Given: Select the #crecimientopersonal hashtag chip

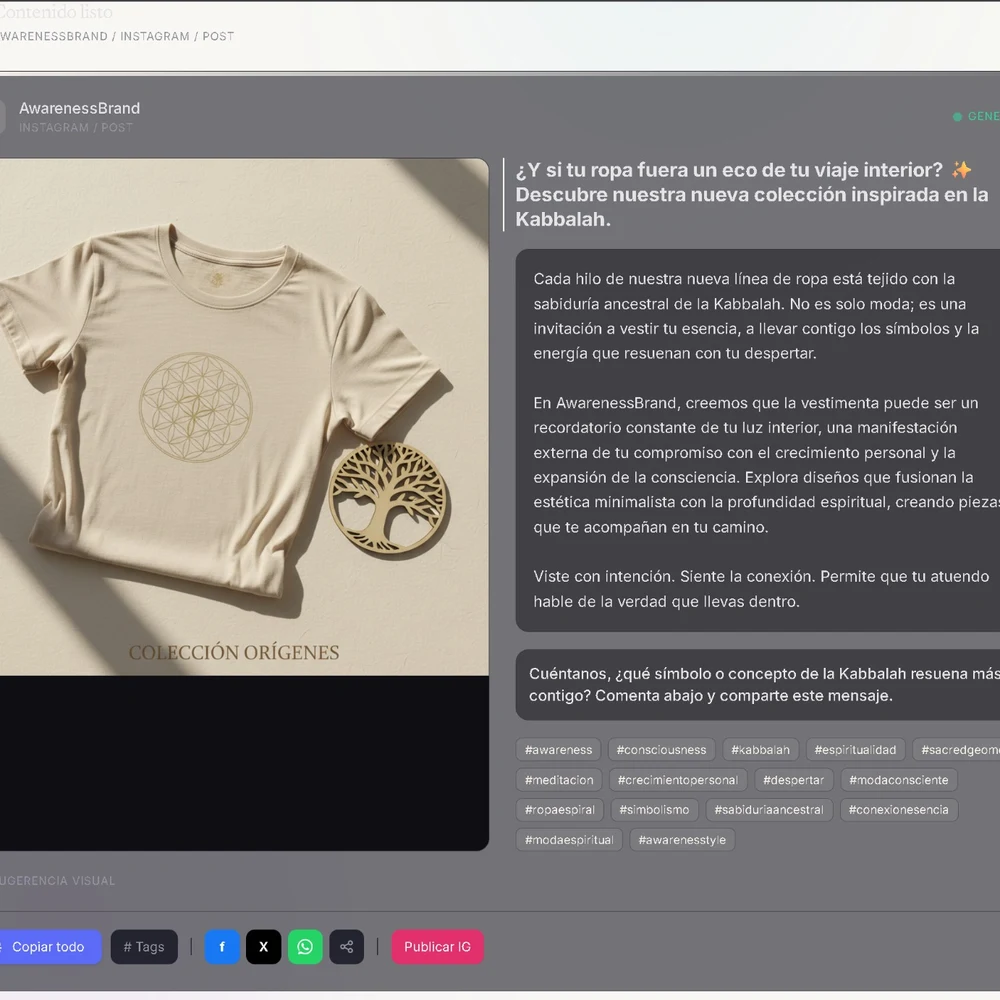Looking at the screenshot, I should click(x=678, y=780).
